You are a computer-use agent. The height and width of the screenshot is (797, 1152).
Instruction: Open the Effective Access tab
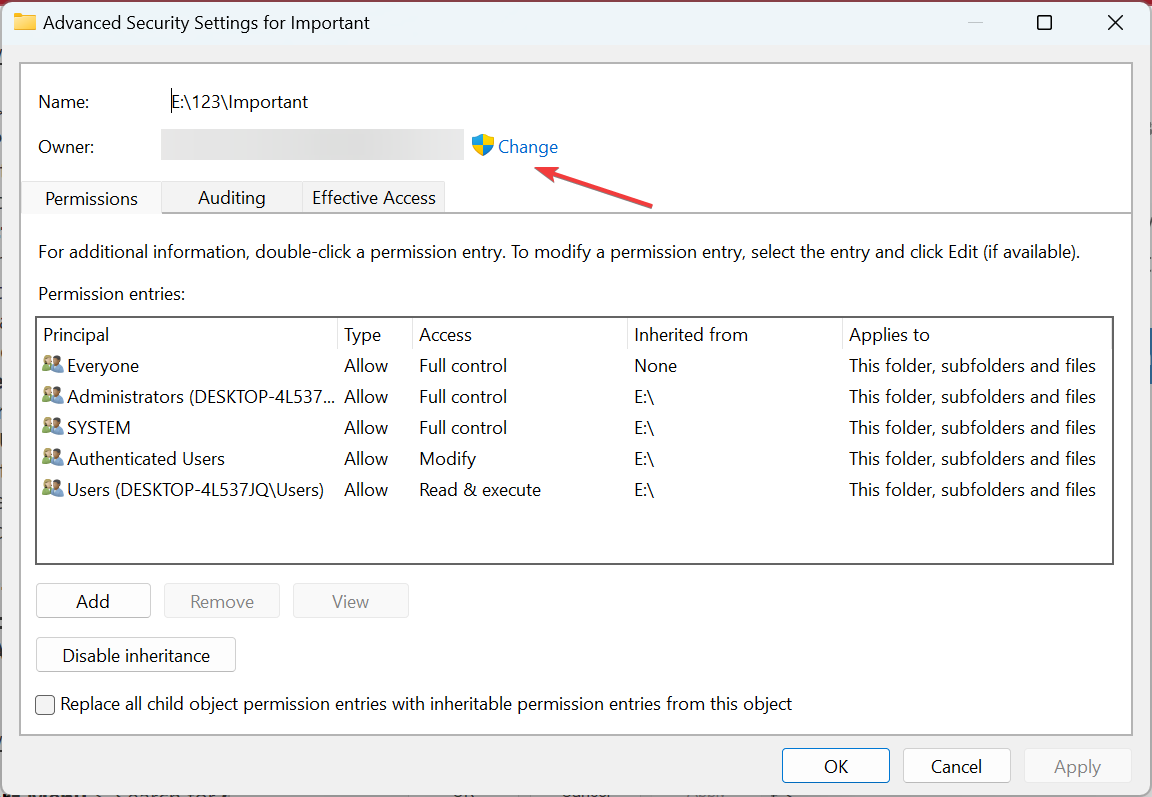tap(373, 198)
